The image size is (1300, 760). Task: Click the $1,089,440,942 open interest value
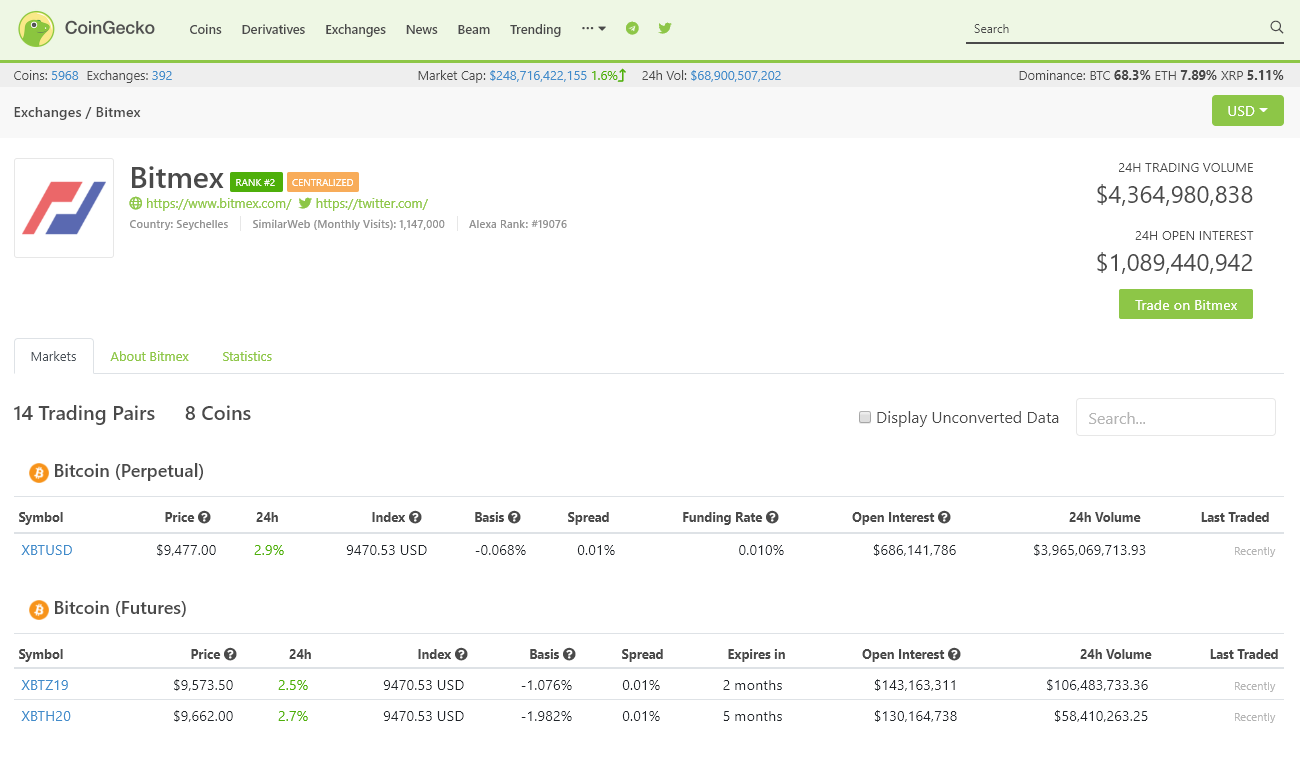[1174, 263]
